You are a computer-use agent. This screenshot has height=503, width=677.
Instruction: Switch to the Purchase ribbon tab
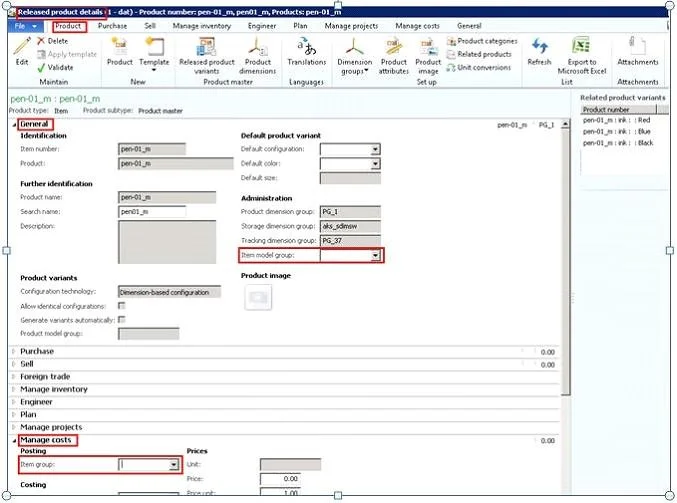pyautogui.click(x=112, y=26)
